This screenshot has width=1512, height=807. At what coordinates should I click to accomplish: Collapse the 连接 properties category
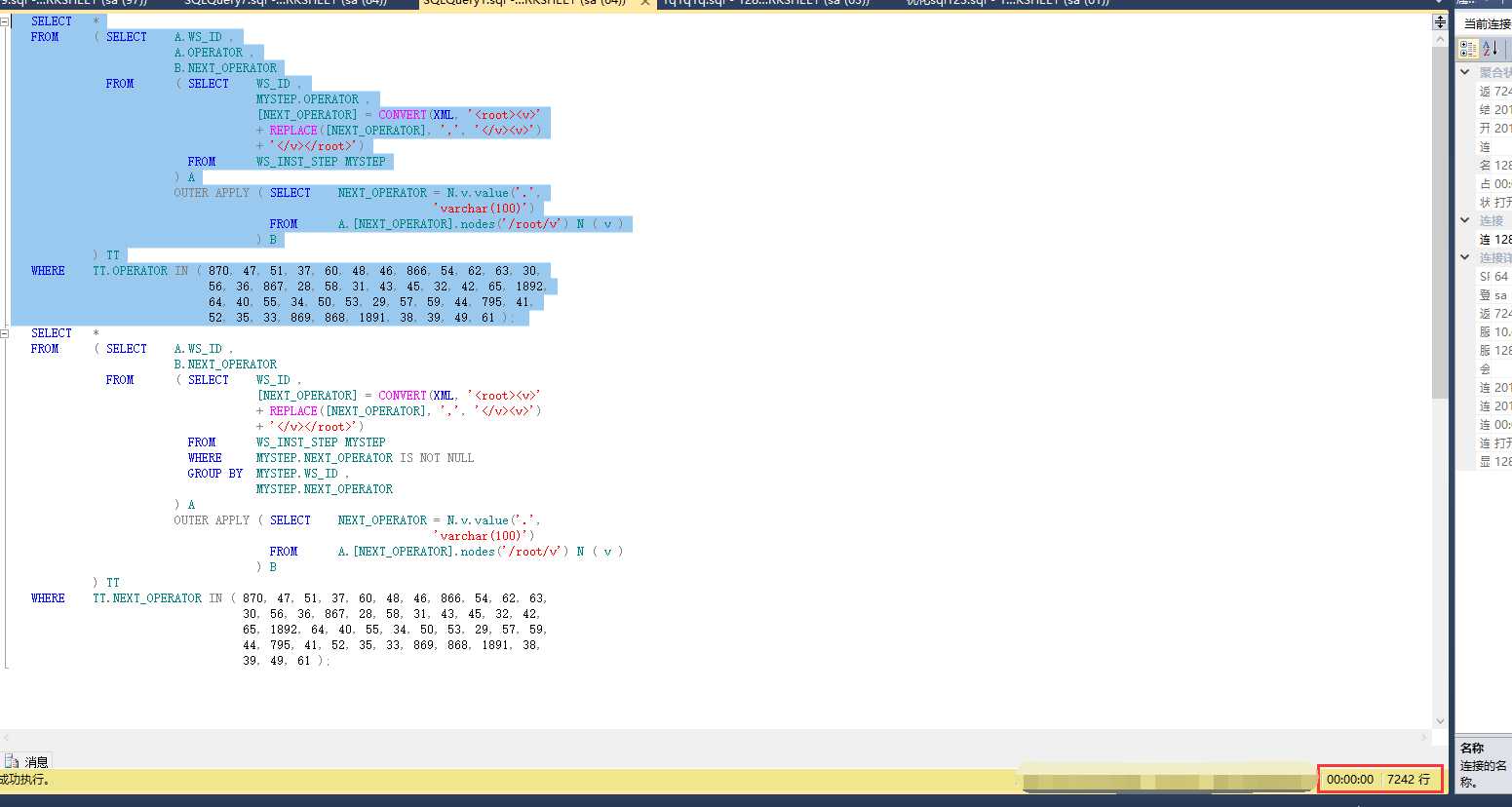[x=1464, y=220]
